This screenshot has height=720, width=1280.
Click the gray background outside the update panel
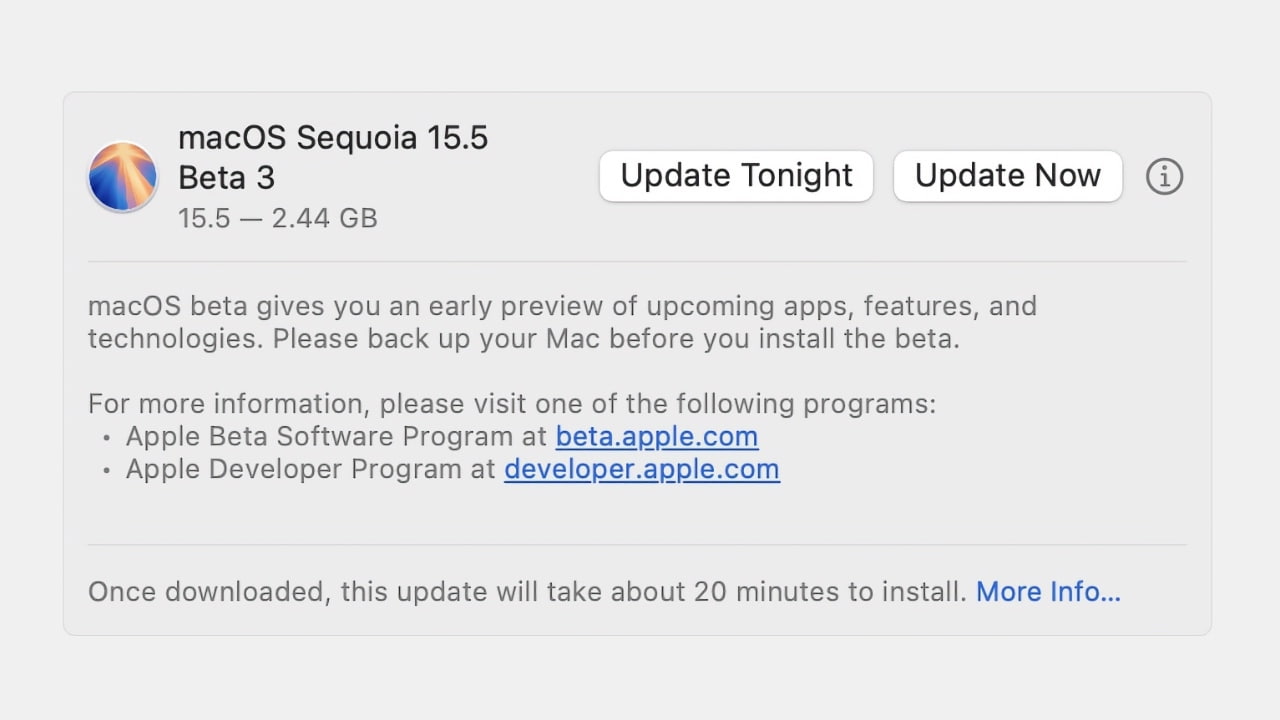(x=640, y=45)
